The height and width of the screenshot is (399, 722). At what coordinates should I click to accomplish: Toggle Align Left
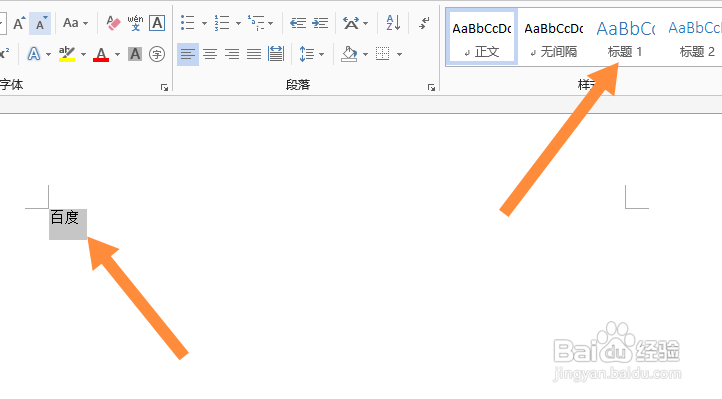click(188, 54)
